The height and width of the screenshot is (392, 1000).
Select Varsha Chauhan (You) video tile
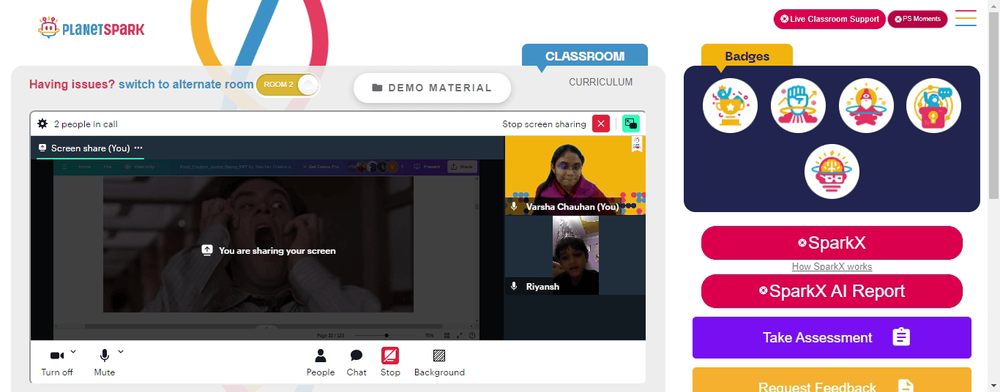(575, 175)
